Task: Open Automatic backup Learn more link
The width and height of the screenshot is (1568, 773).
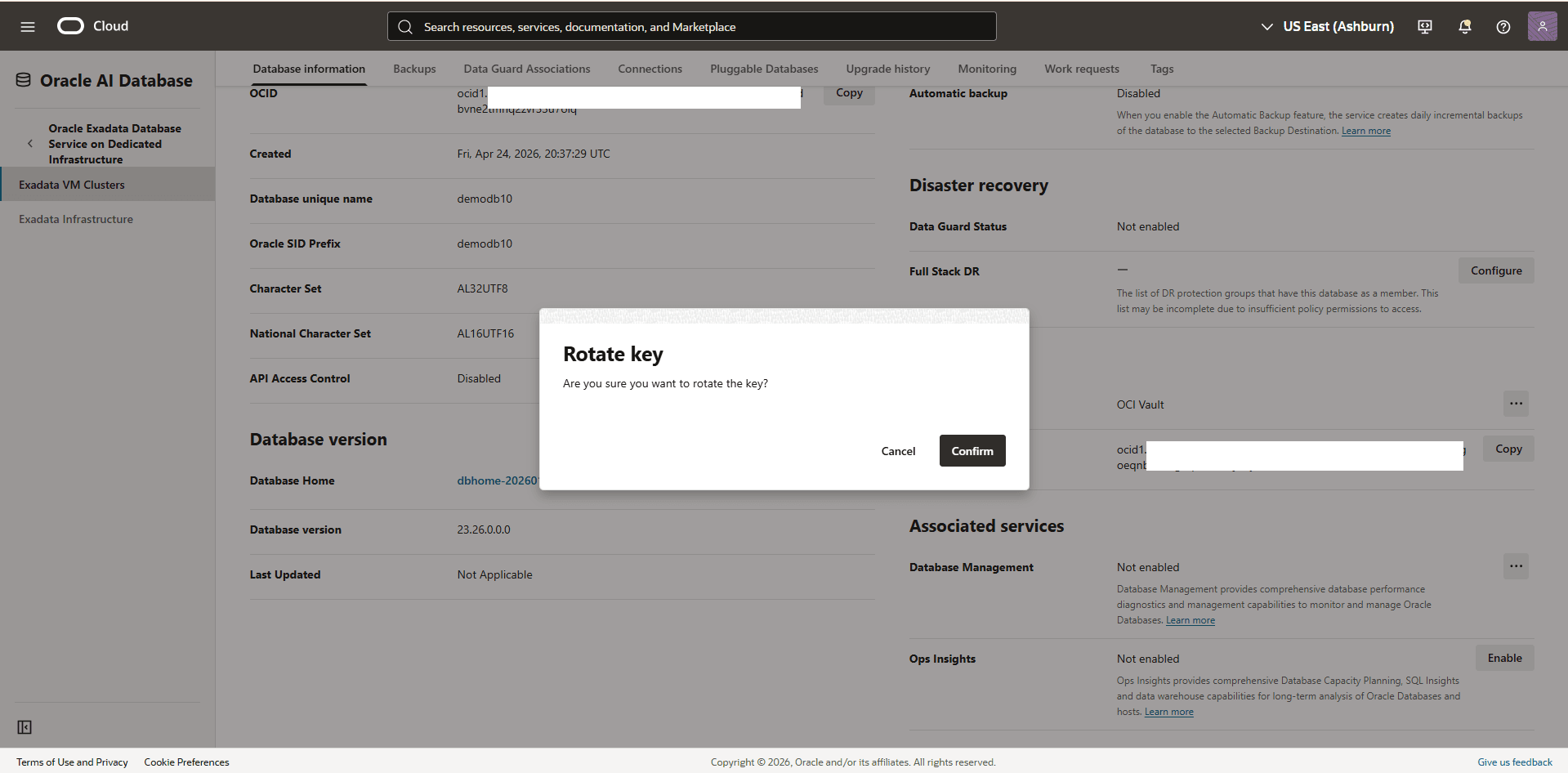Action: 1365,131
